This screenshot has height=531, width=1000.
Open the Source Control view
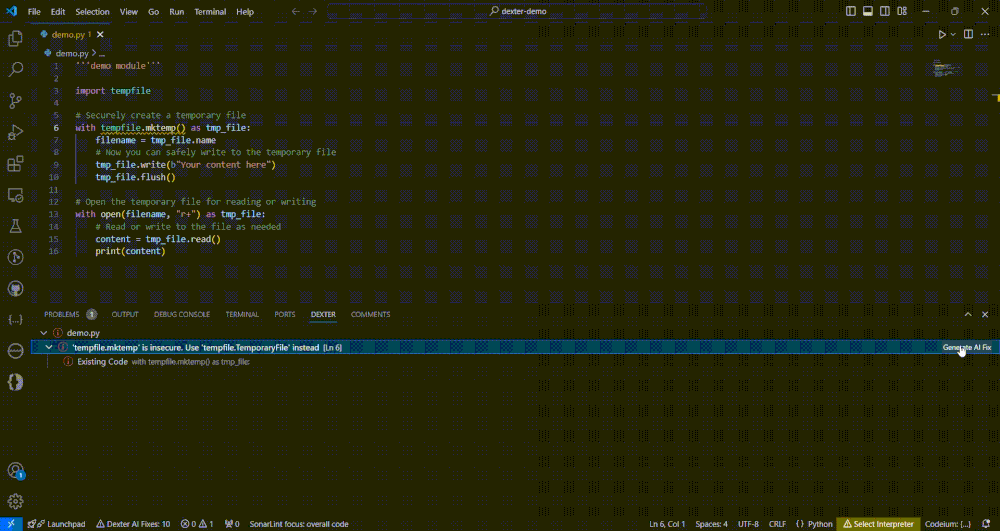[15, 101]
